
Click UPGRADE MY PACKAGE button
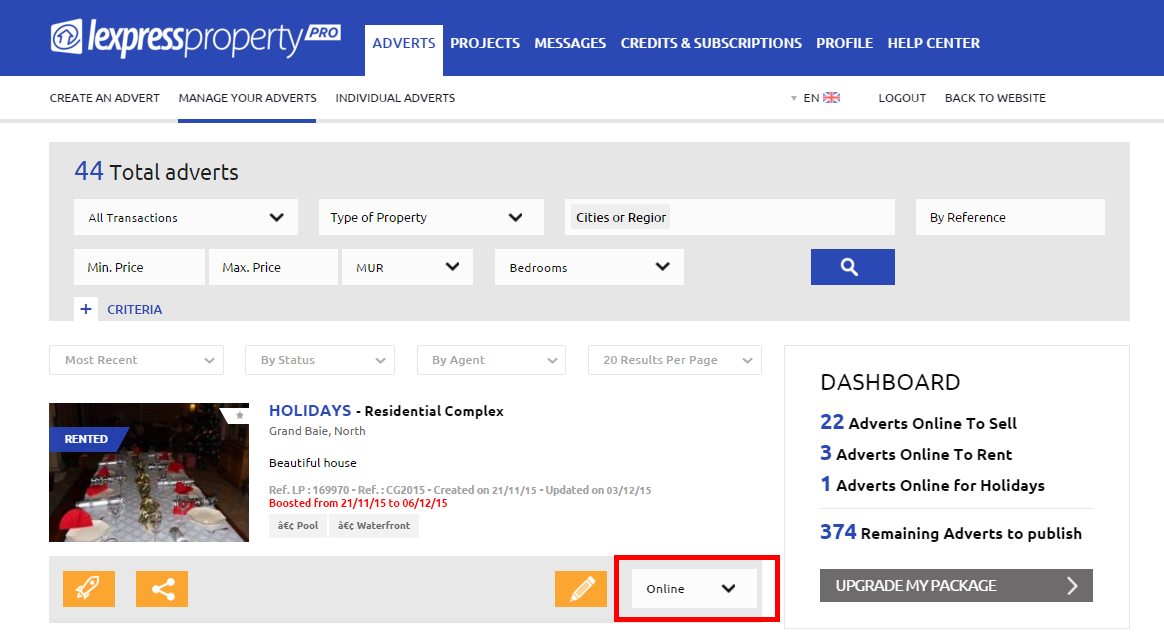point(956,585)
